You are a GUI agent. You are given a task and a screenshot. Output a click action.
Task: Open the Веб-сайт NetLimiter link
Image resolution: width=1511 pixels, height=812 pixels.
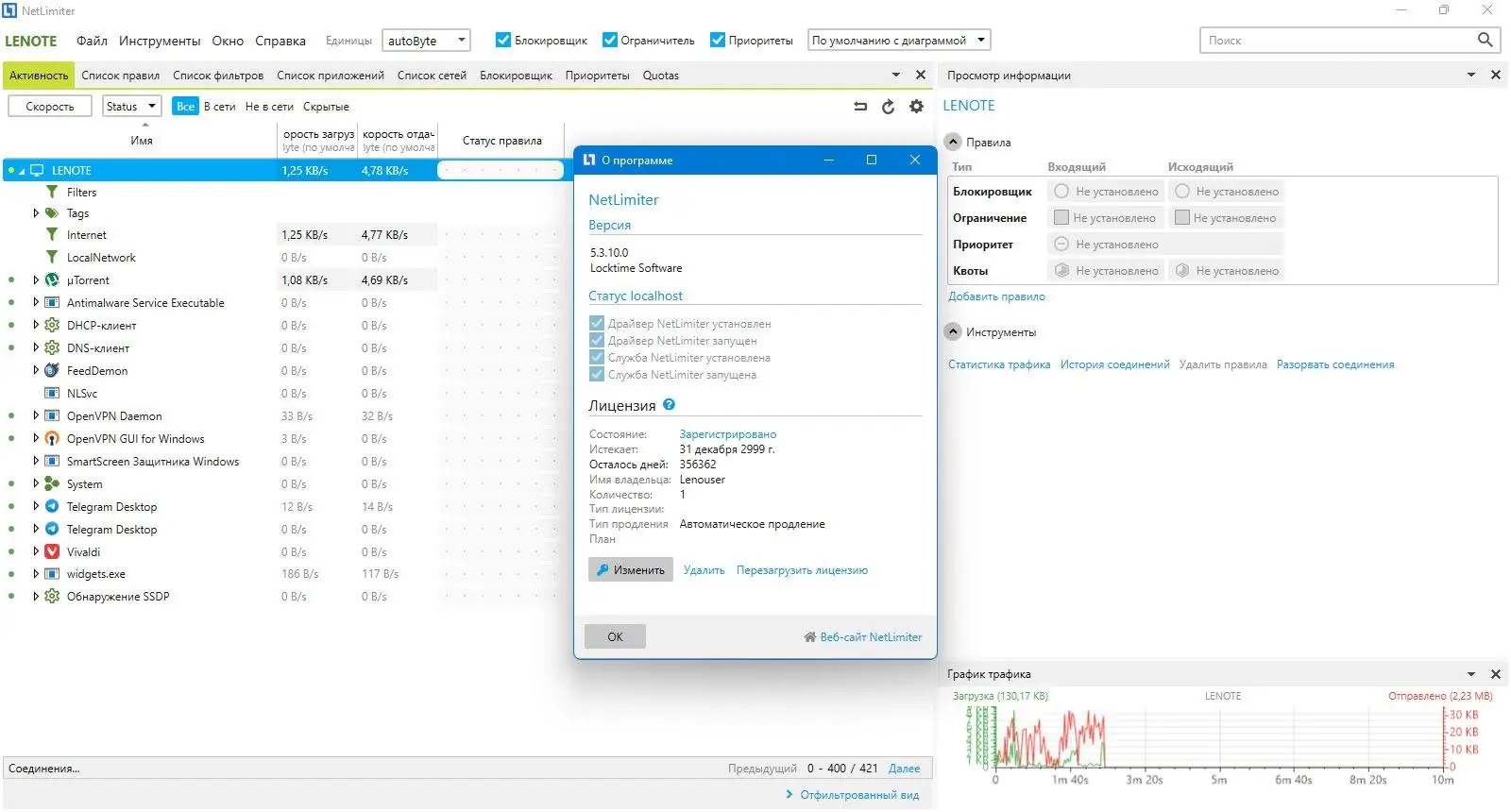863,637
